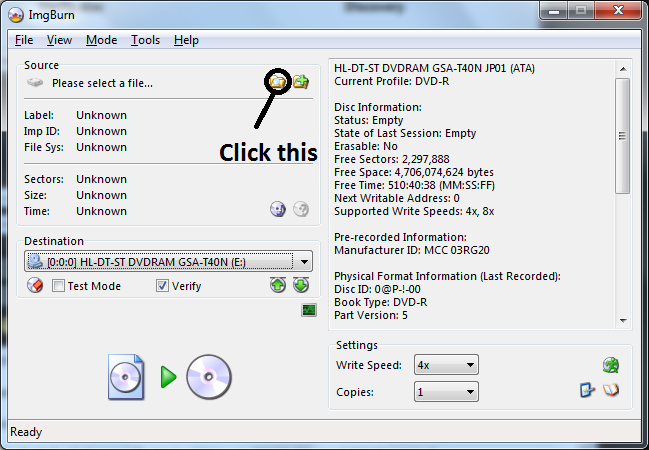649x450 pixels.
Task: Click the disc info scrollbar up arrow
Action: (x=623, y=69)
